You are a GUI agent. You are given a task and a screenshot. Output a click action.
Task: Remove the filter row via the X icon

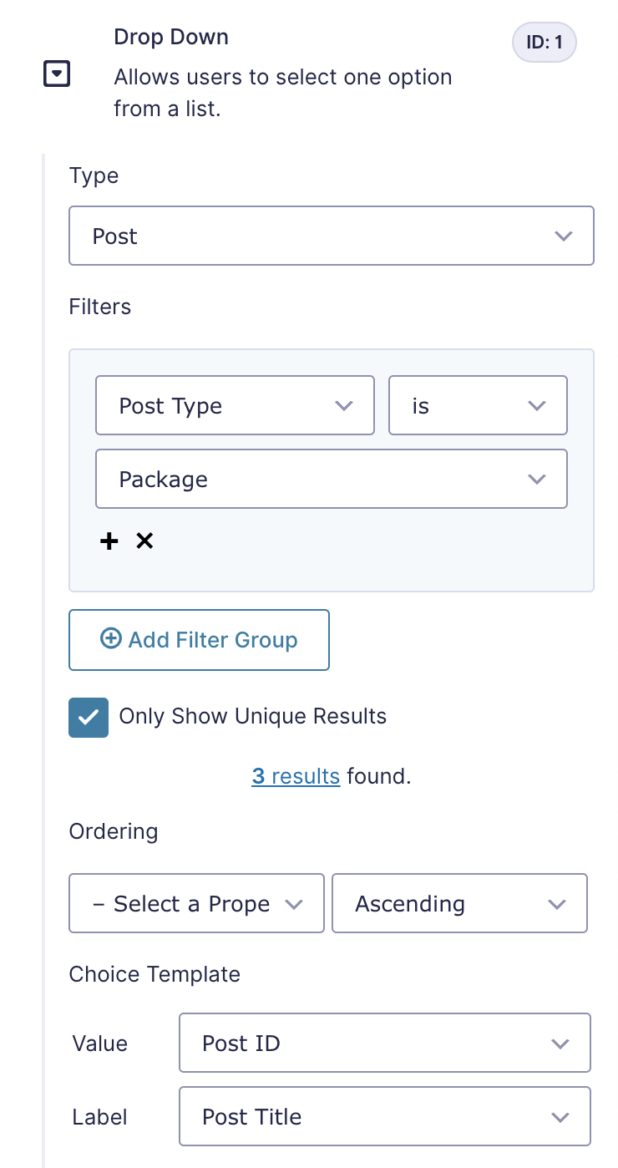pyautogui.click(x=144, y=540)
